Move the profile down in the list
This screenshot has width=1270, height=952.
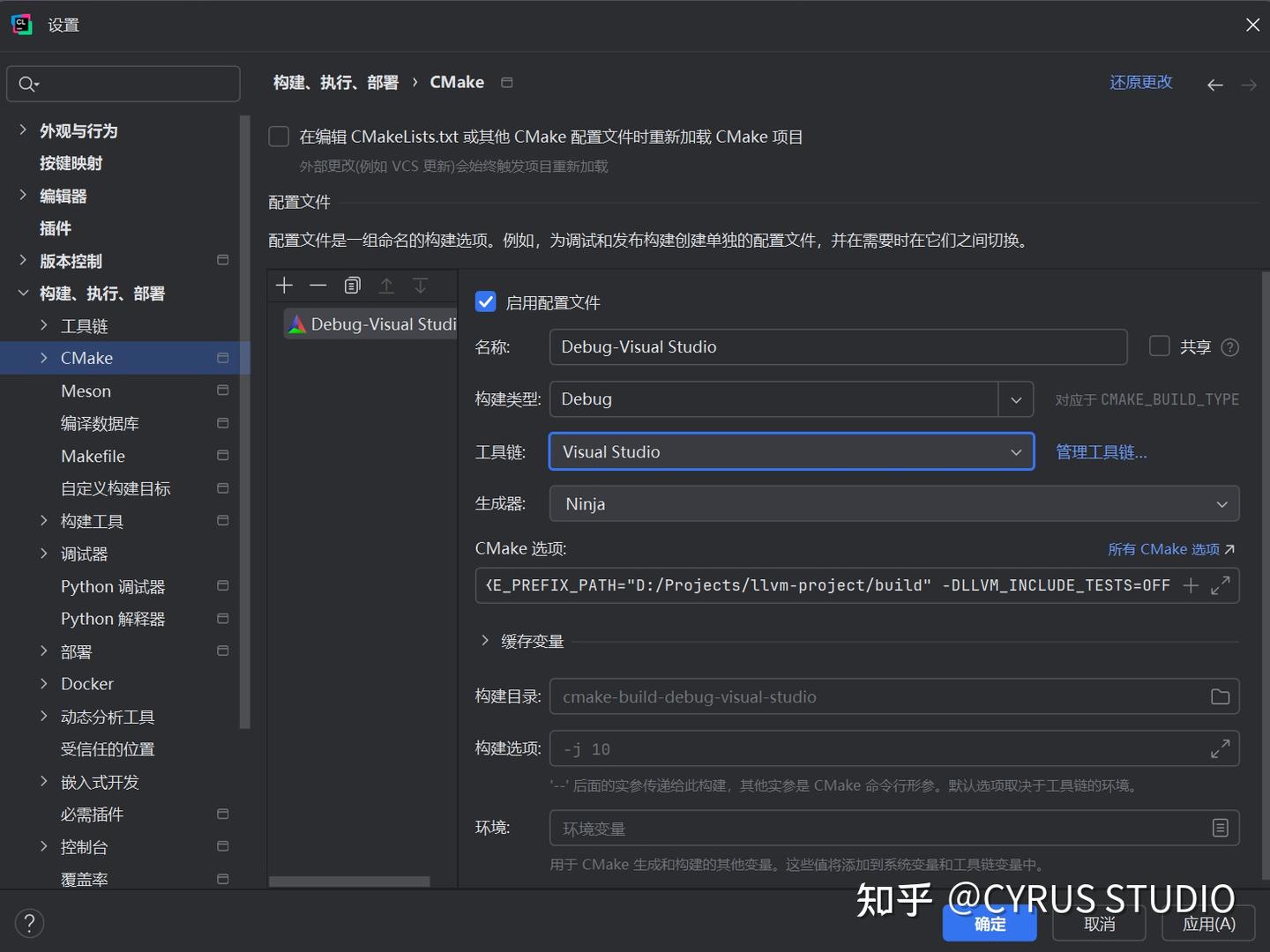(x=421, y=286)
